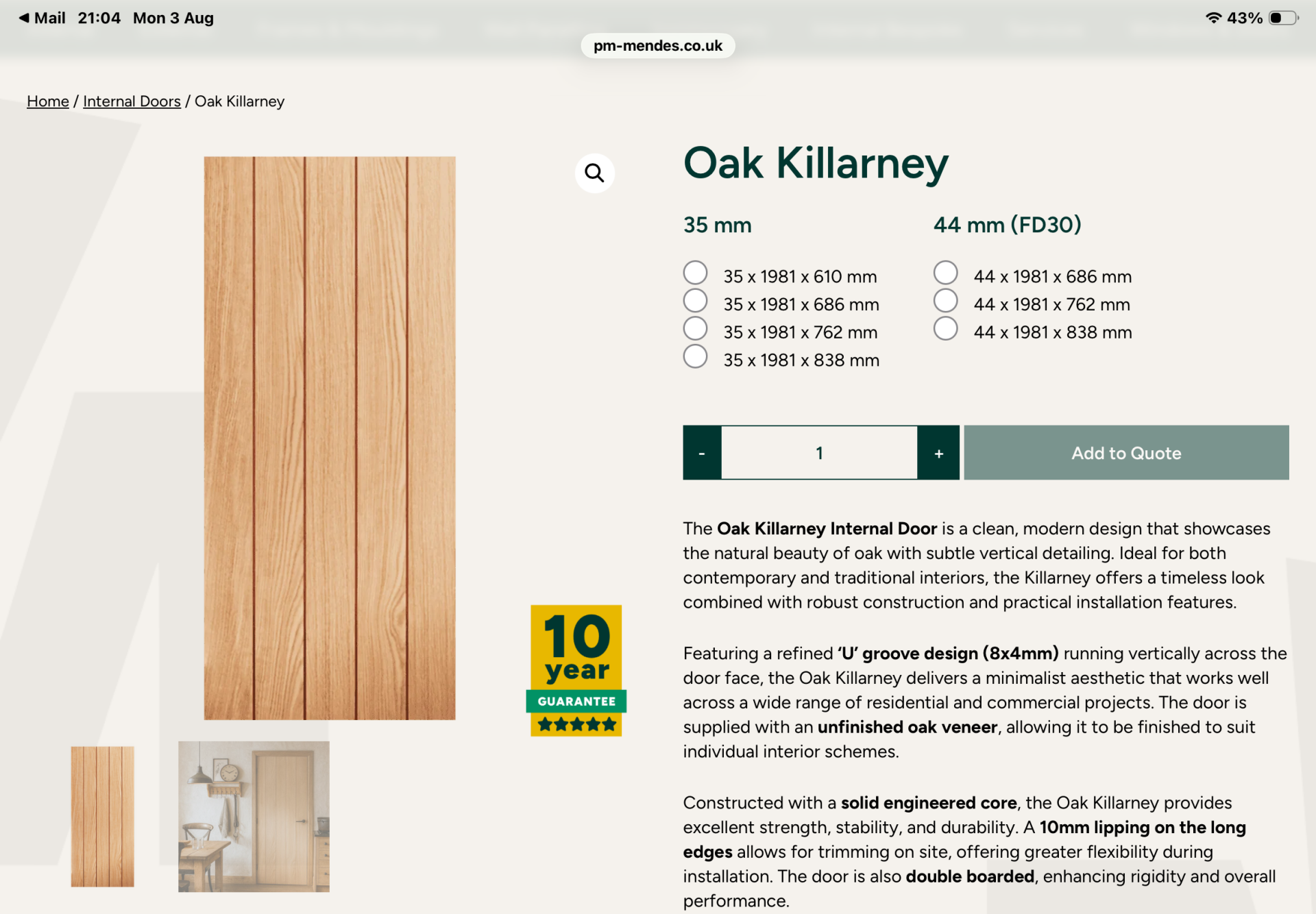Tap the pm-mendes.co.uk address pill
1316x914 pixels.
coord(658,46)
